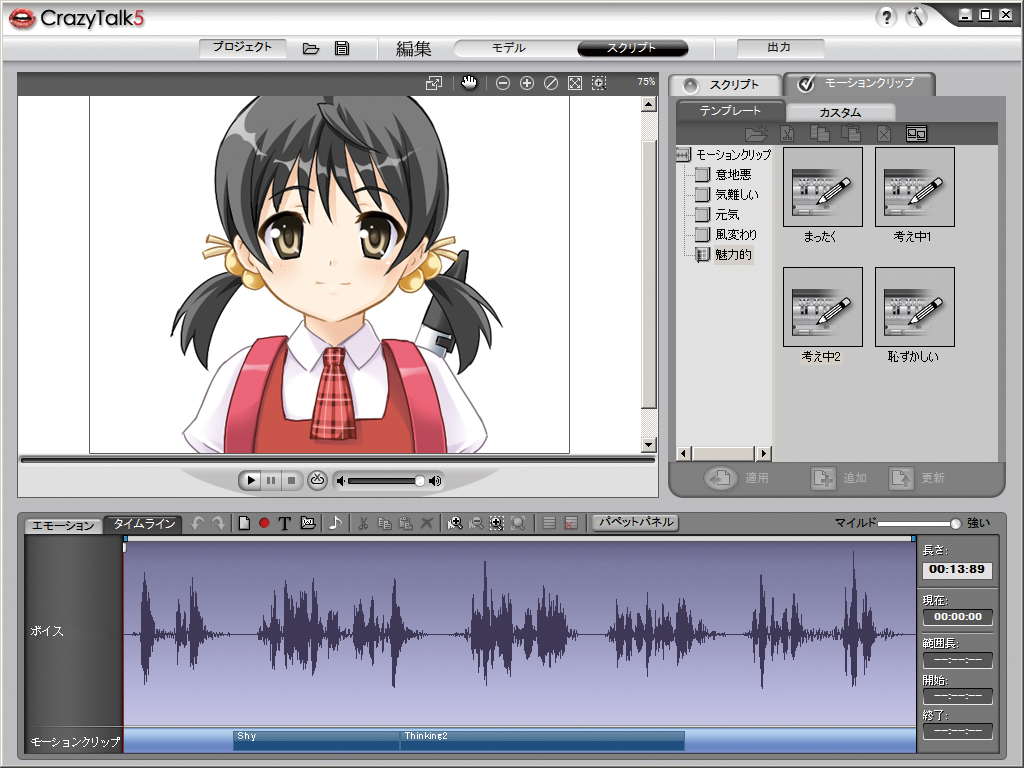Click the timeline list-view icon
This screenshot has width=1024, height=768.
[x=549, y=523]
